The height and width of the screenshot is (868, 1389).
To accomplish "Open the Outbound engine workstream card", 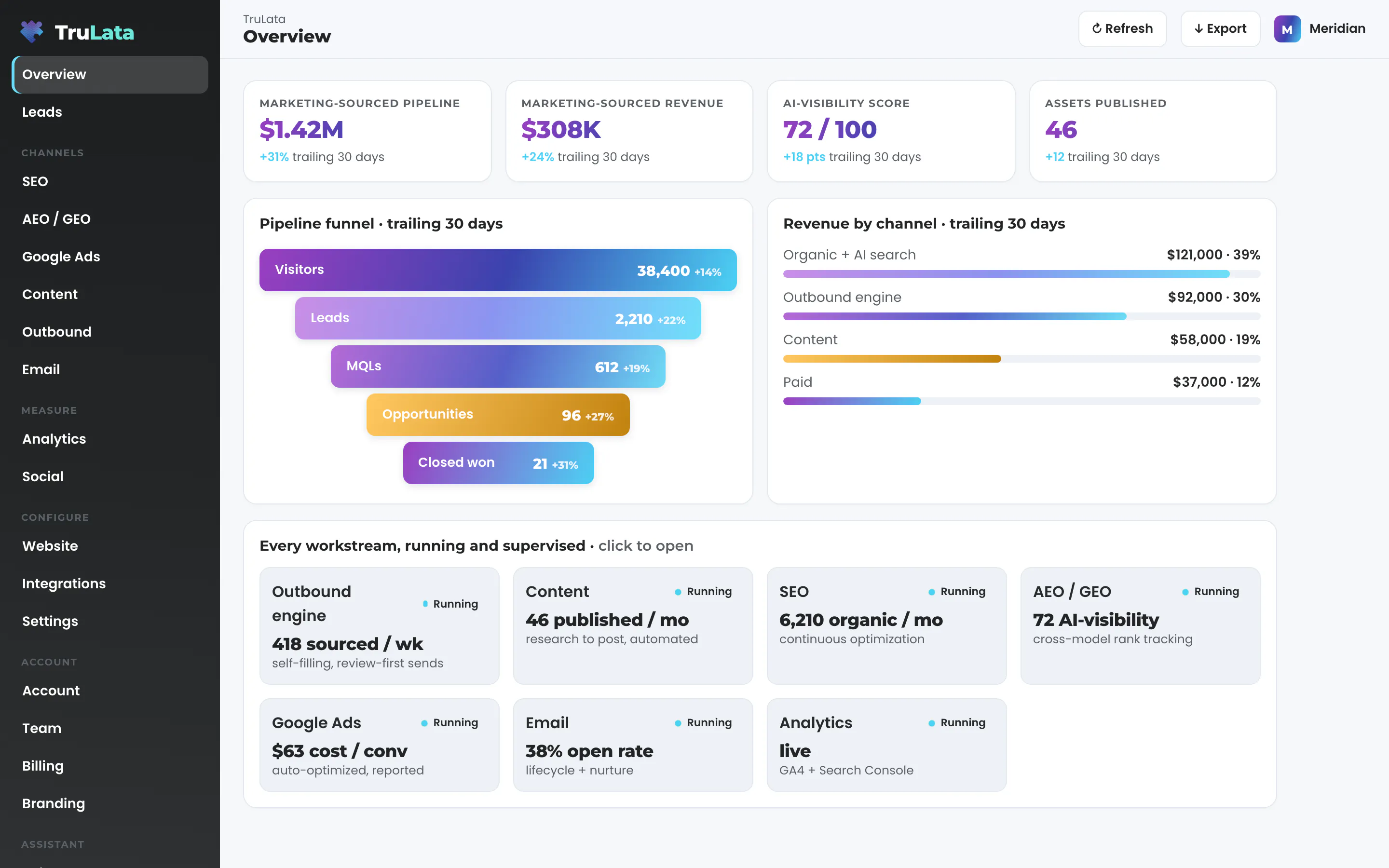I will (x=379, y=626).
